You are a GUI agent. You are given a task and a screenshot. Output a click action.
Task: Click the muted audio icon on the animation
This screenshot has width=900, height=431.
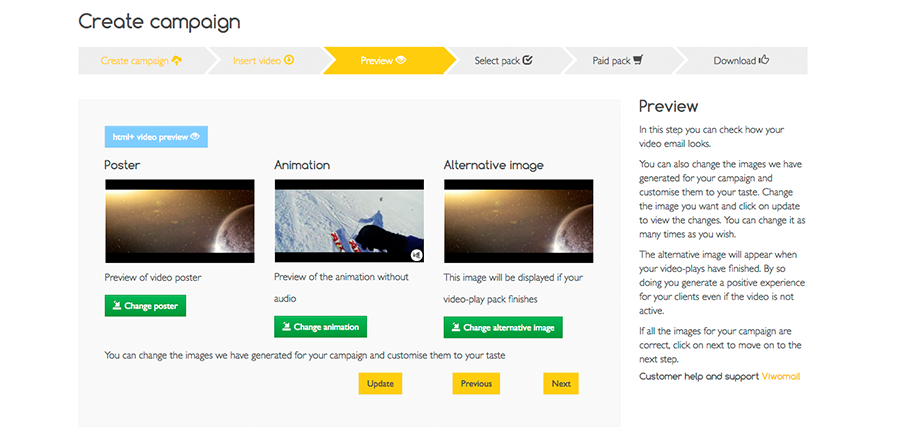[x=416, y=255]
